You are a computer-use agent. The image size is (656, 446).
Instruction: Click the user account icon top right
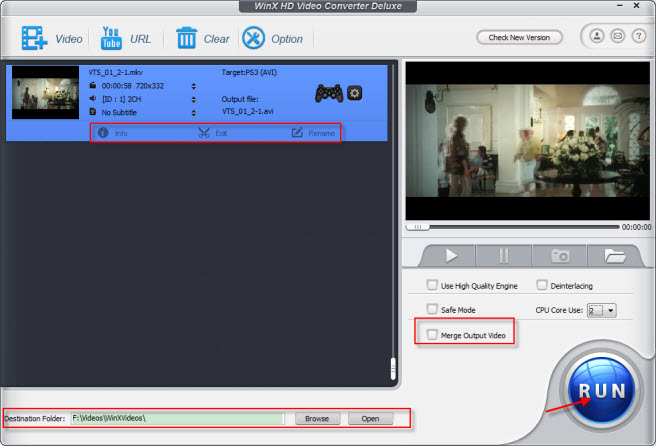[597, 36]
